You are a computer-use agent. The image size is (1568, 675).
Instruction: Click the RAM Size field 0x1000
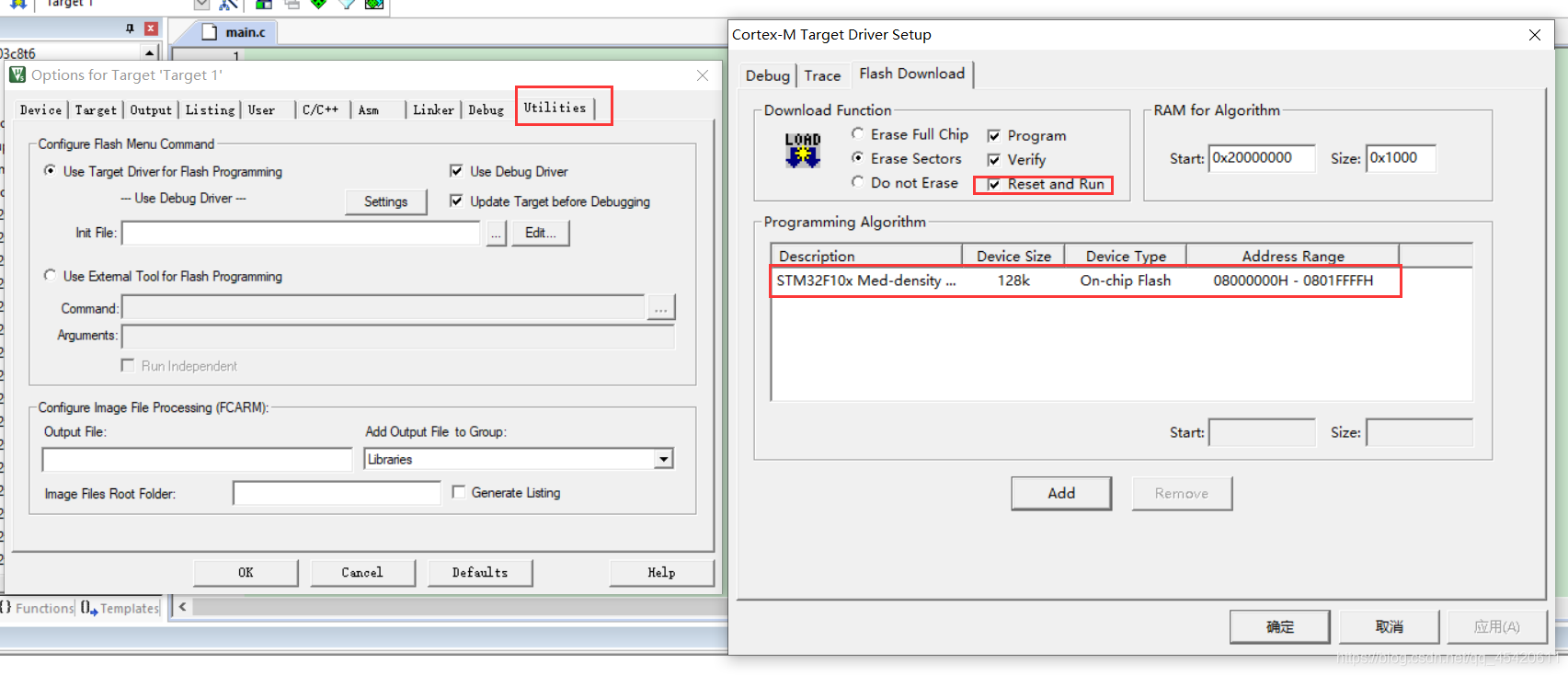click(1401, 158)
